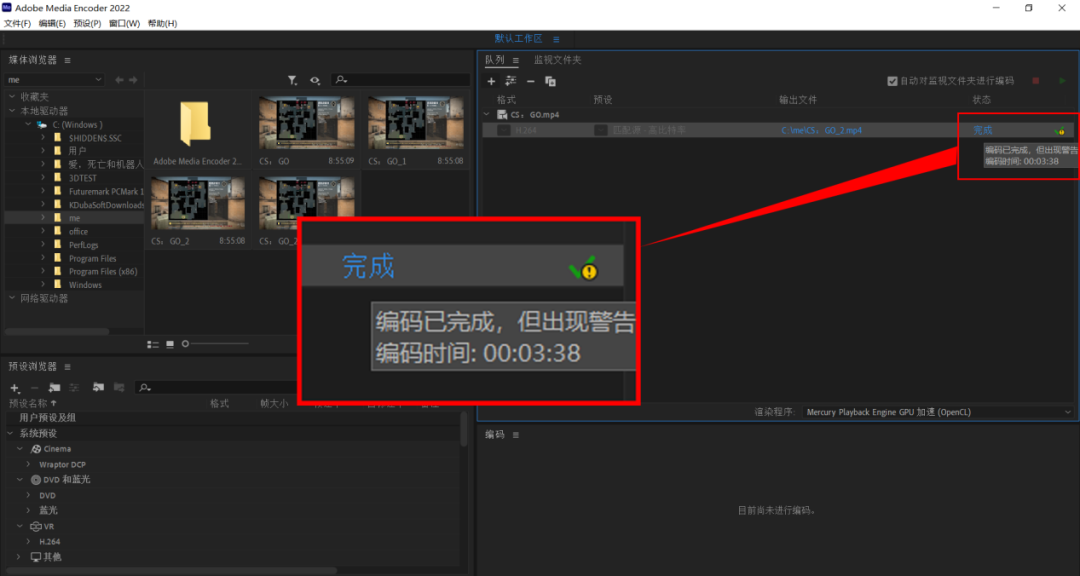Viewport: 1080px width, 576px height.
Task: Open the me path dropdown
Action: point(54,80)
